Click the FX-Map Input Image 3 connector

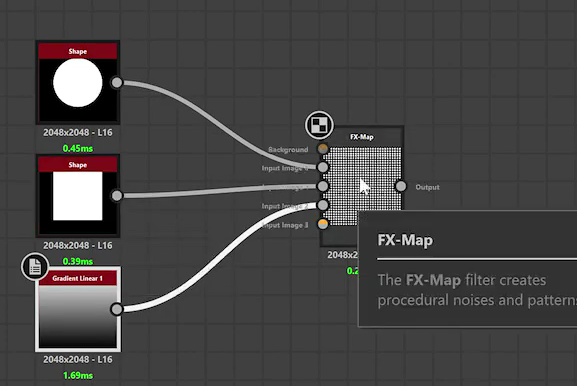coord(323,224)
